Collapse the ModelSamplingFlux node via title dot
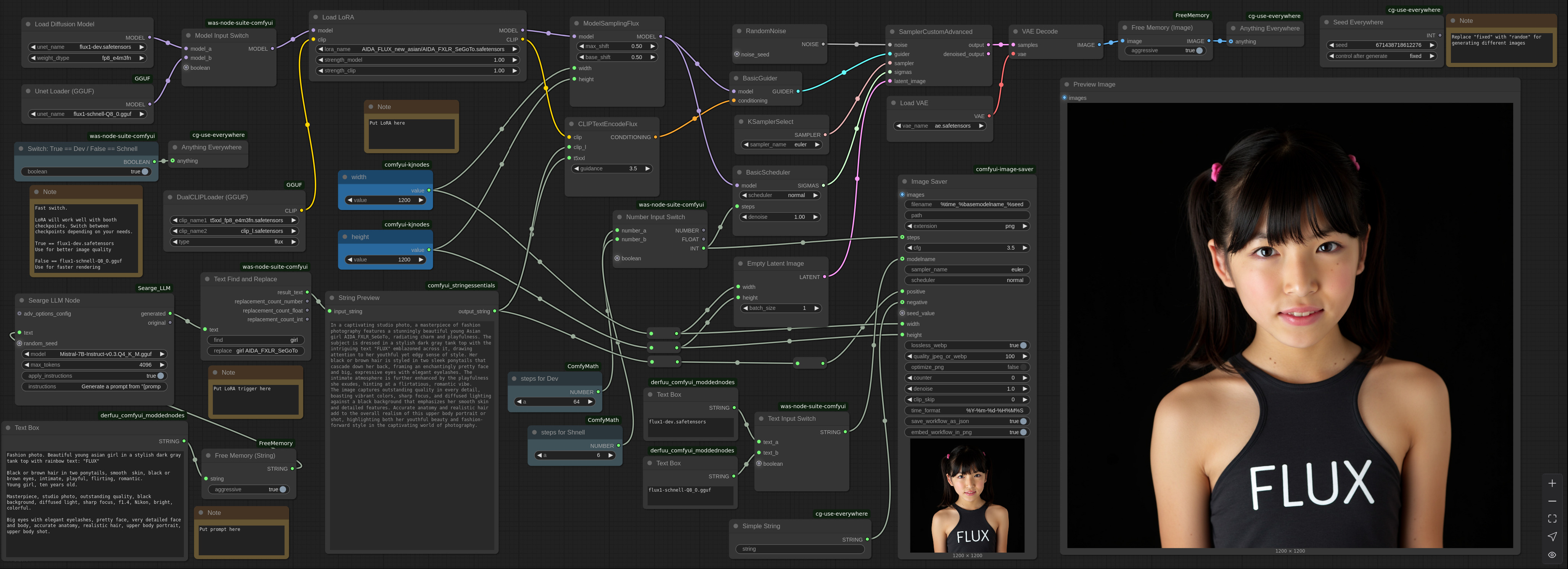Screen dimensions: 1568x569 click(576, 23)
